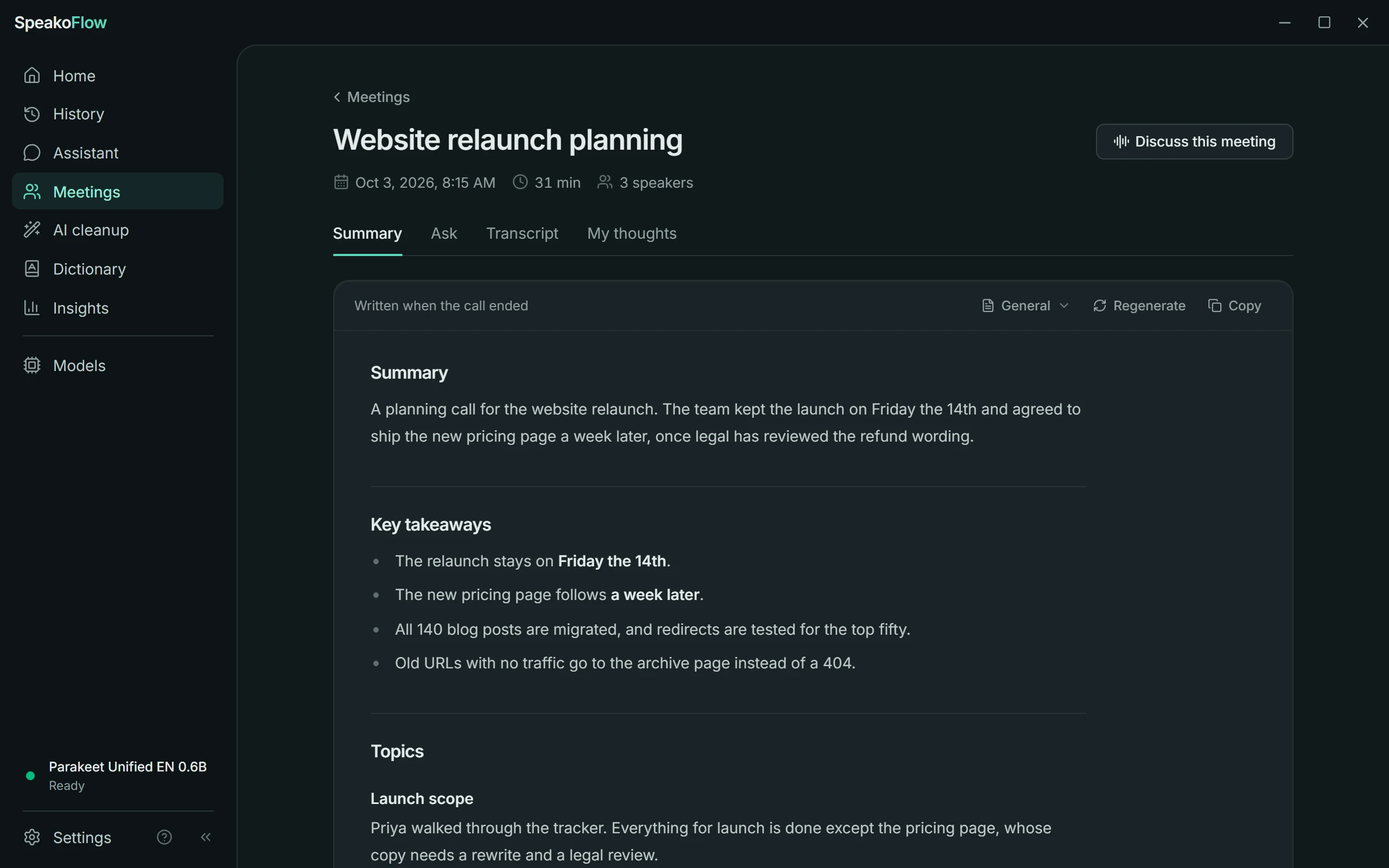Open the General template dropdown
This screenshot has height=868, width=1389.
1025,305
